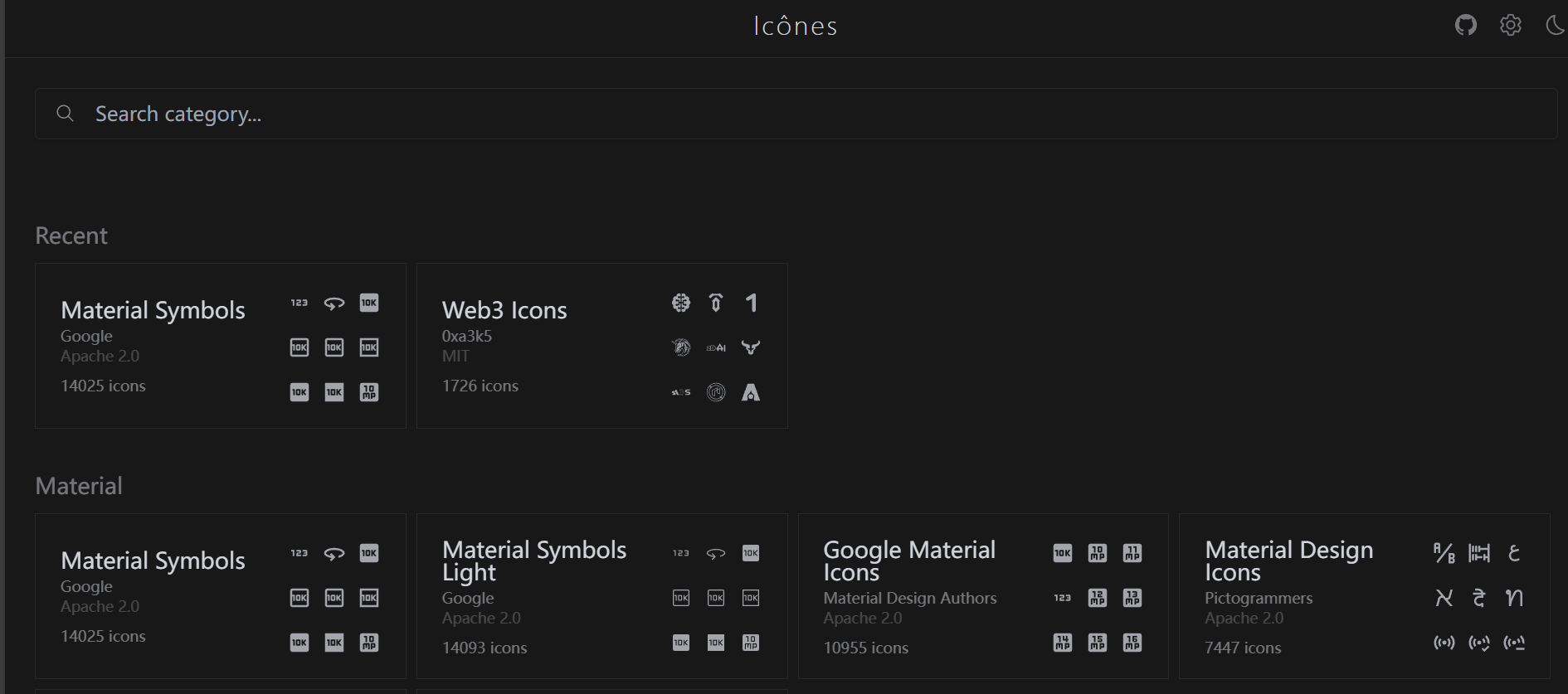
Task: Click the 12MP icon in Google Material Icons
Action: [1098, 598]
